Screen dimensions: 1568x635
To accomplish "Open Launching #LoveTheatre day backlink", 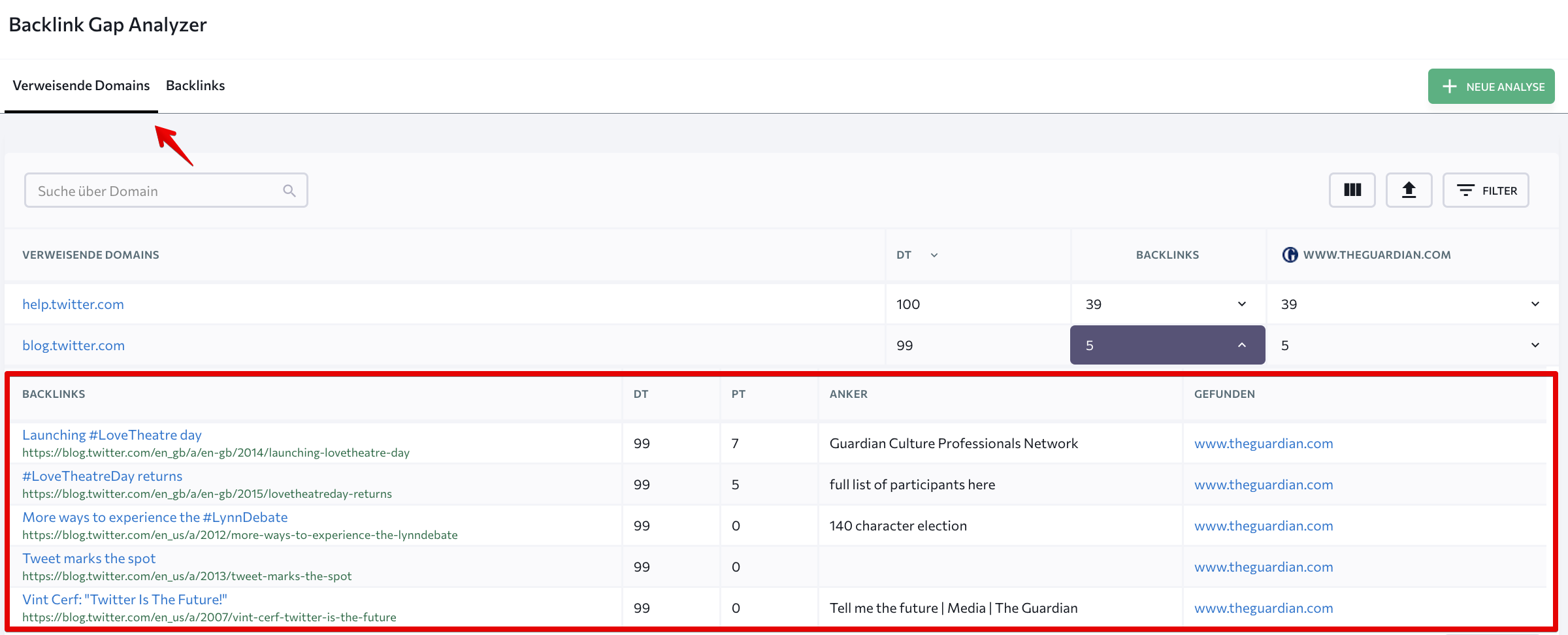I will click(112, 434).
